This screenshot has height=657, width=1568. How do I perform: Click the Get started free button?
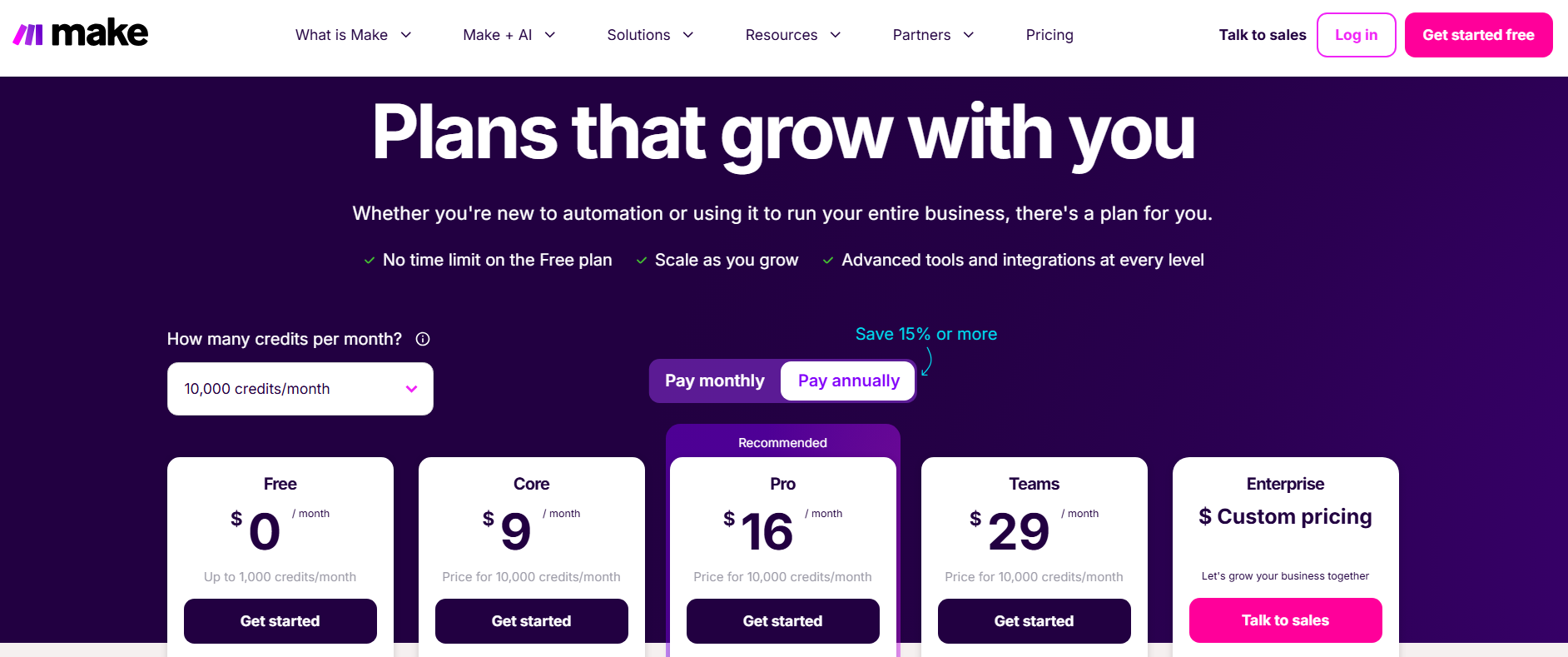coord(1478,35)
